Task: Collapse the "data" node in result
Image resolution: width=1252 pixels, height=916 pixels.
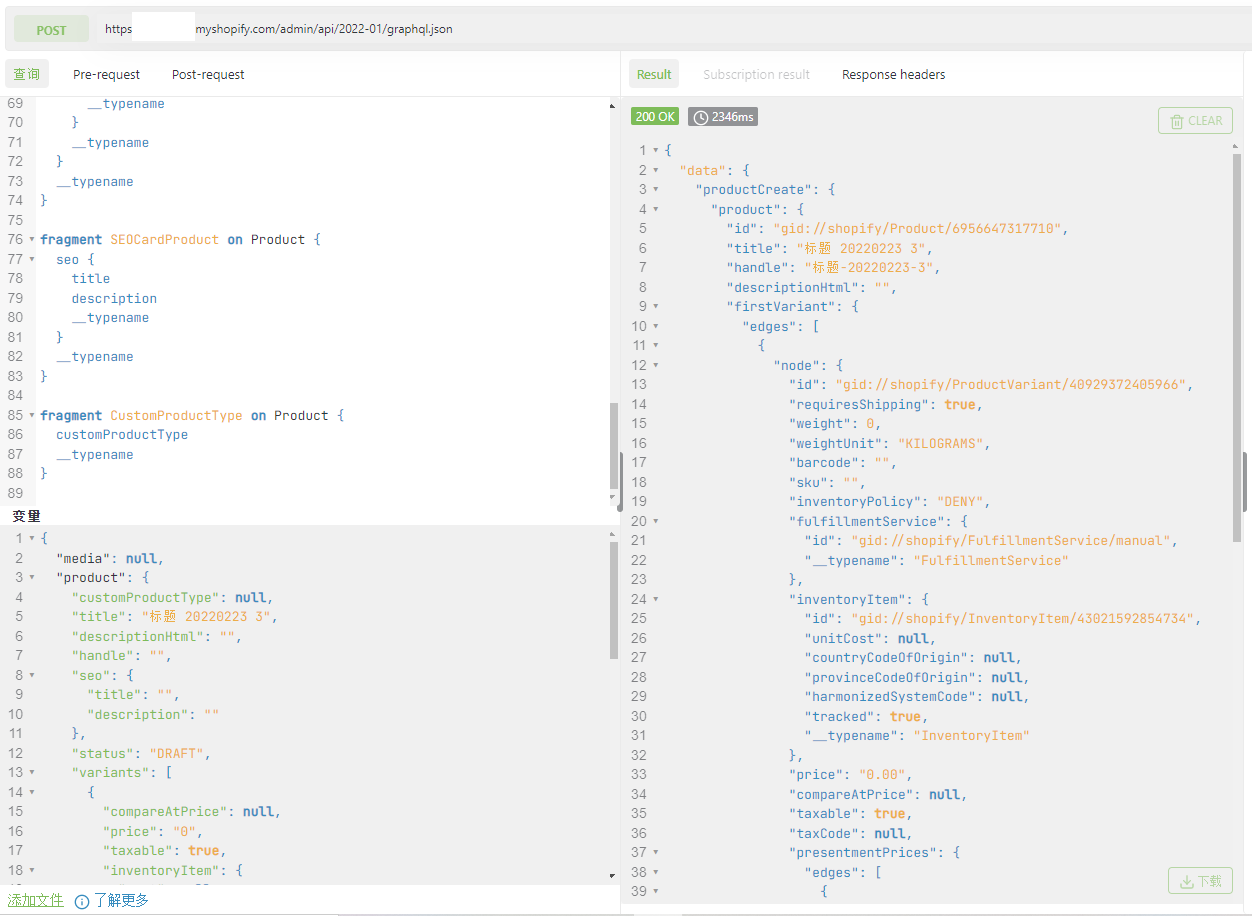Action: coord(656,171)
